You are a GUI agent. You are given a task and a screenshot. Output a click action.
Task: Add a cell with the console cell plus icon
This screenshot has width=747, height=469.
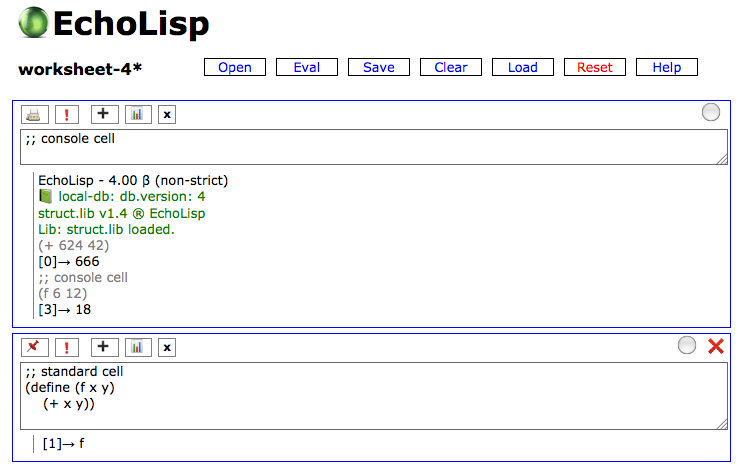(x=104, y=114)
